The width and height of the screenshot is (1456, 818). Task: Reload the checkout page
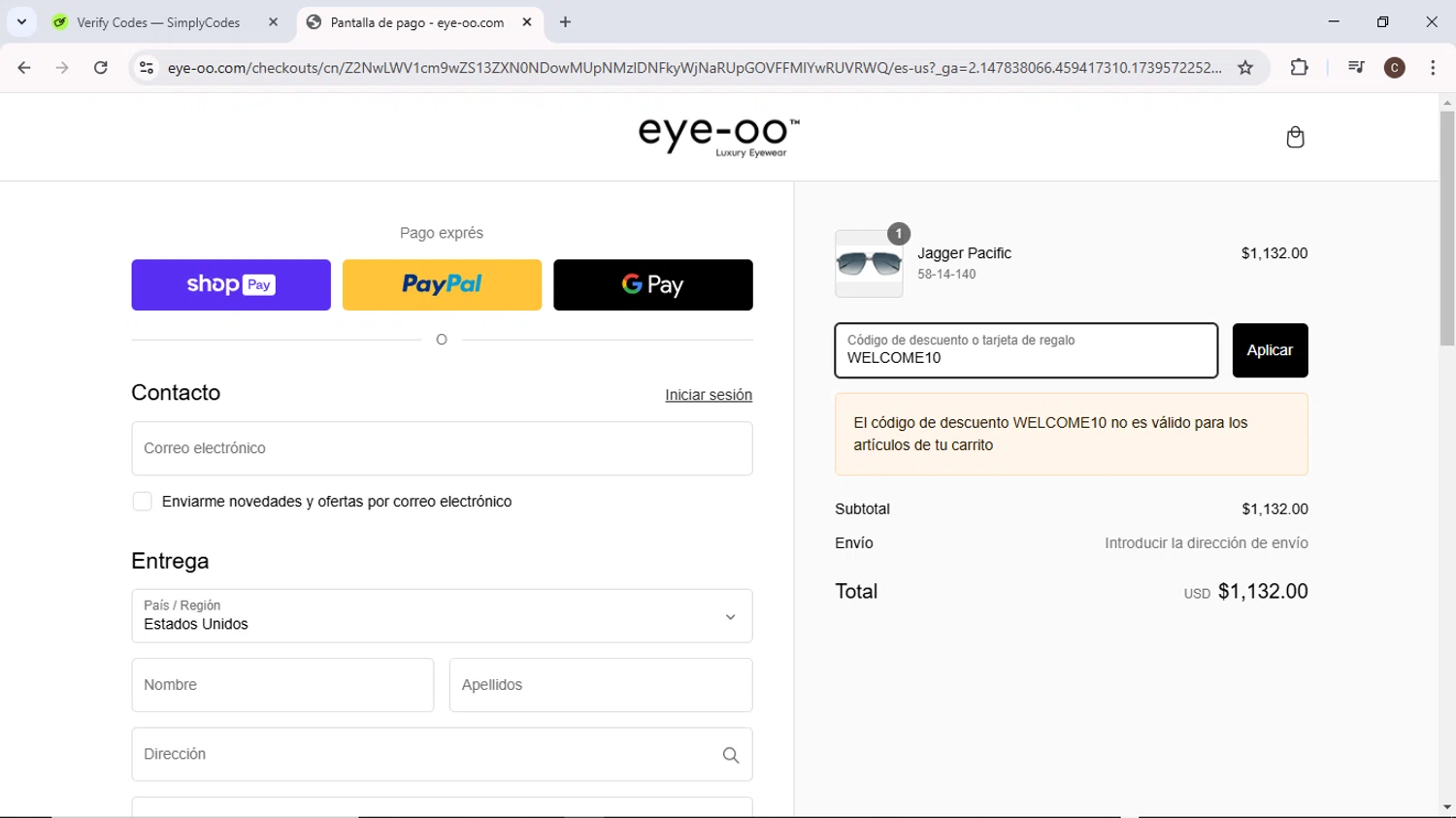[x=101, y=68]
